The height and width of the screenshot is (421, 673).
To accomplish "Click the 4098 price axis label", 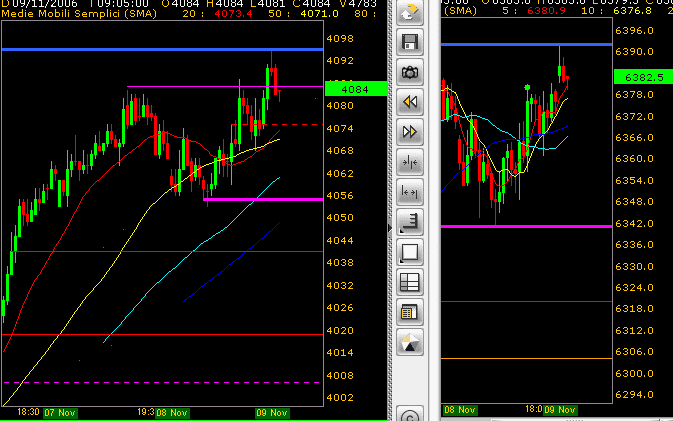I will click(340, 39).
